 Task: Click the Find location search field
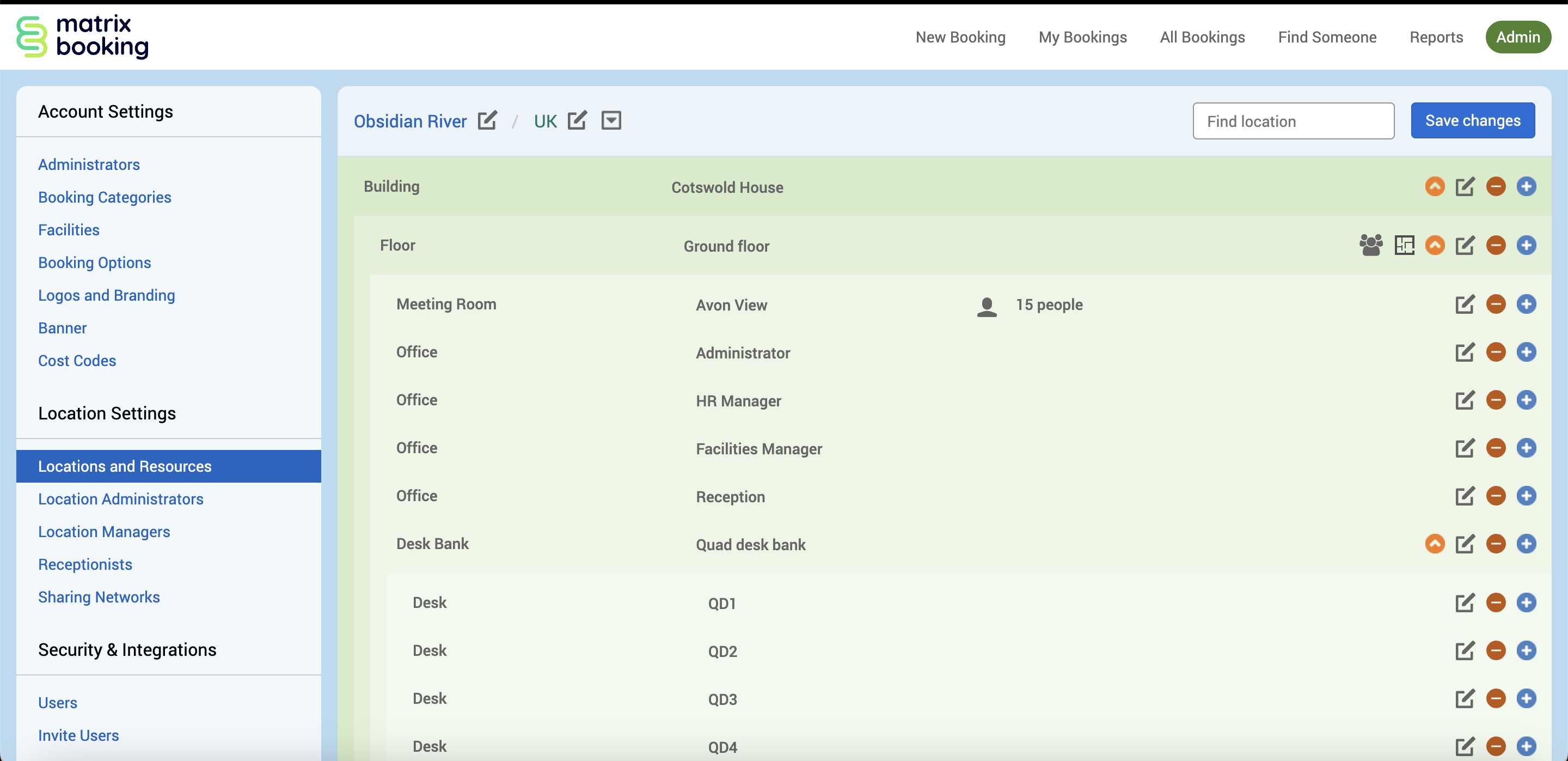point(1293,121)
